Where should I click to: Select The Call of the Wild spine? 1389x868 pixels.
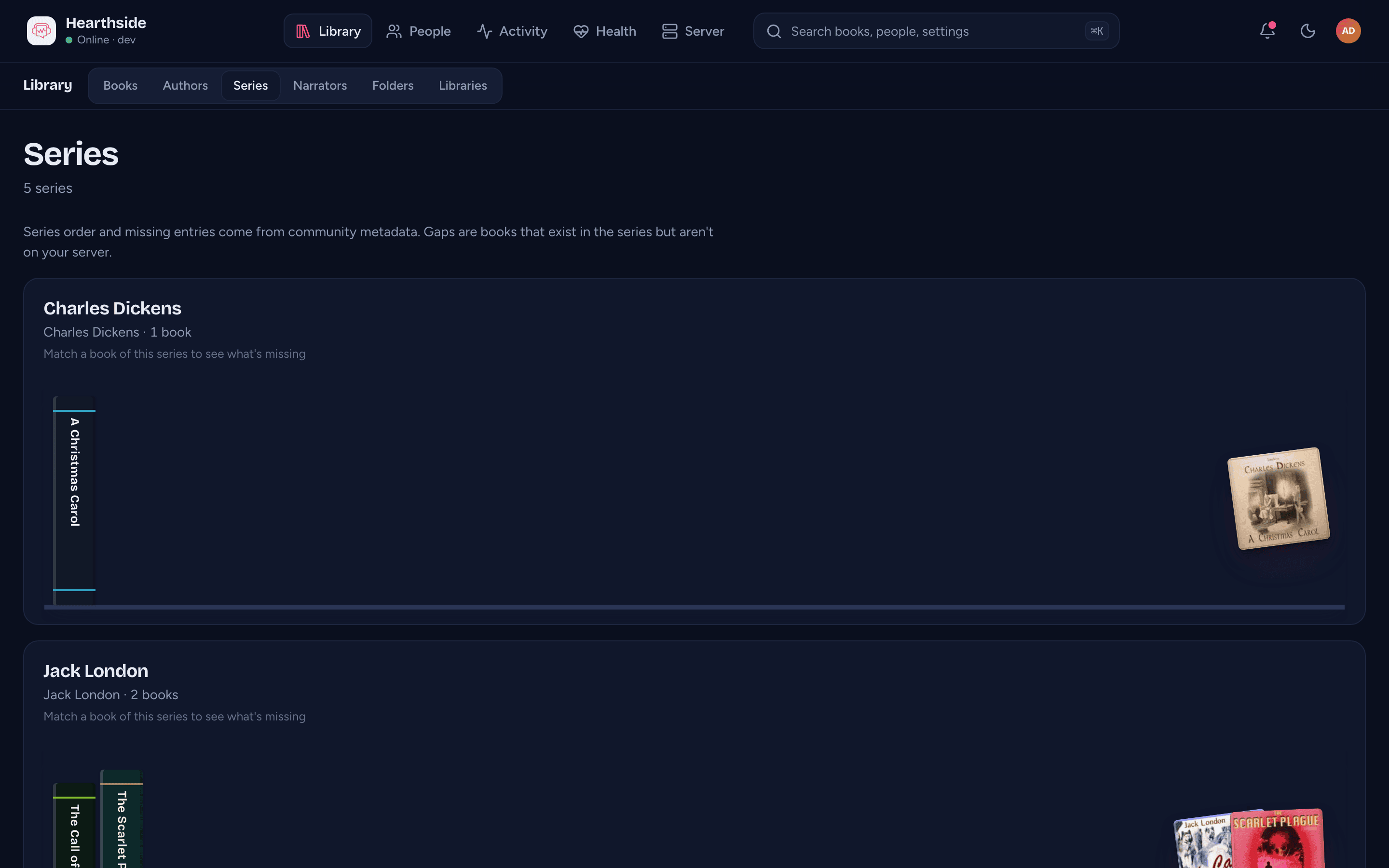pyautogui.click(x=75, y=826)
